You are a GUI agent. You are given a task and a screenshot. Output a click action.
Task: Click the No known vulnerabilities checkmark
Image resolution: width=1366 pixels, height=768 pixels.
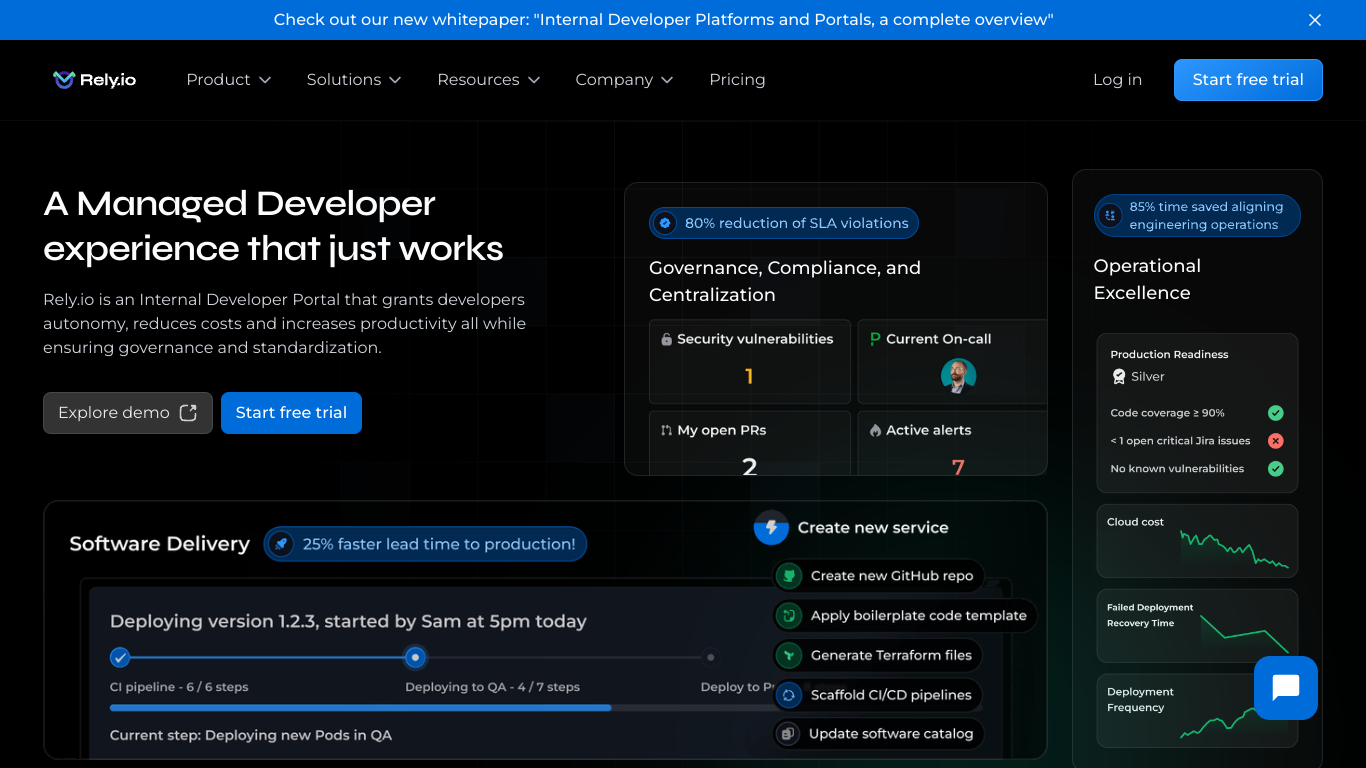(x=1276, y=469)
